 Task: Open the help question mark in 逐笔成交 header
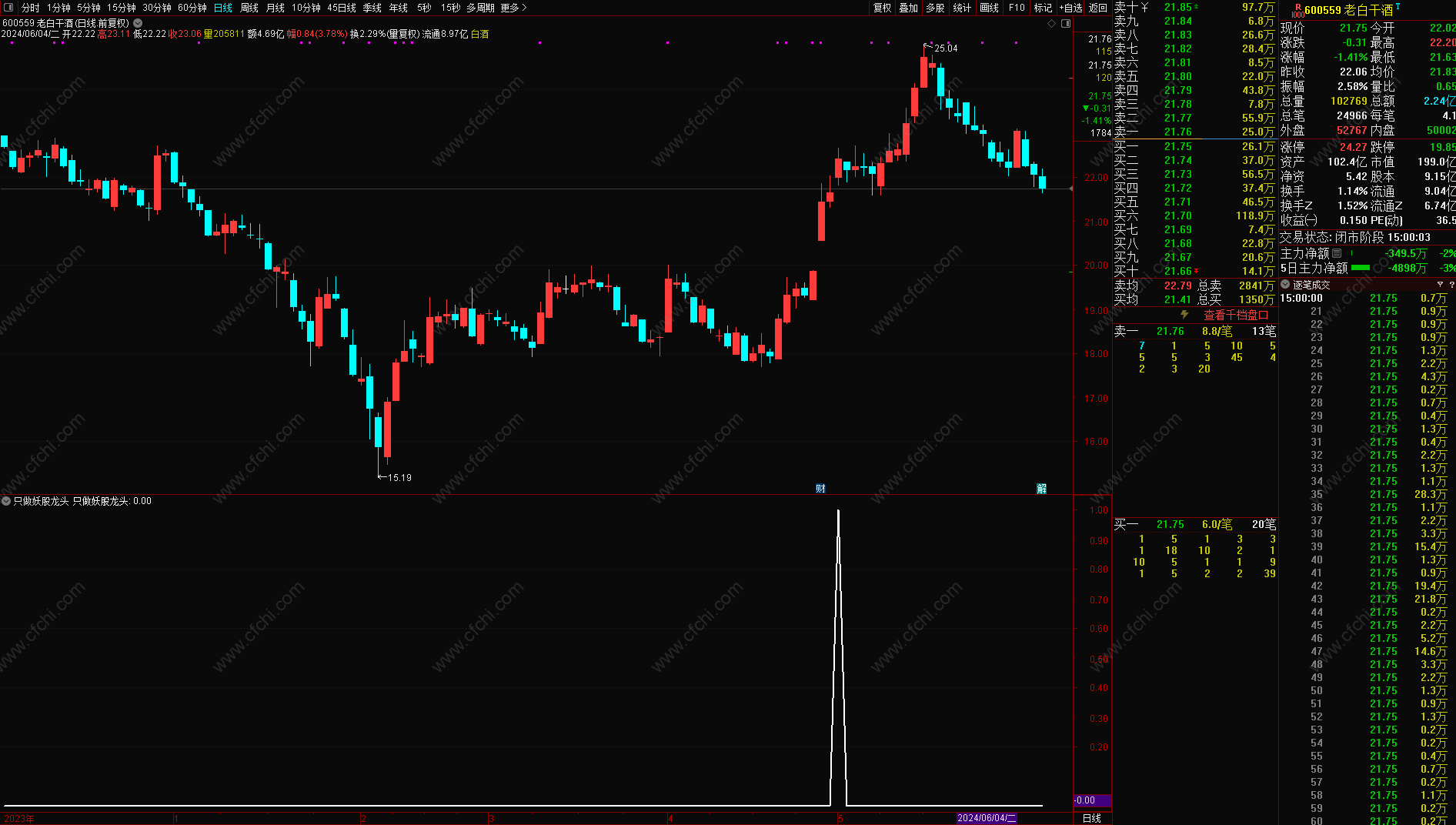[1452, 285]
